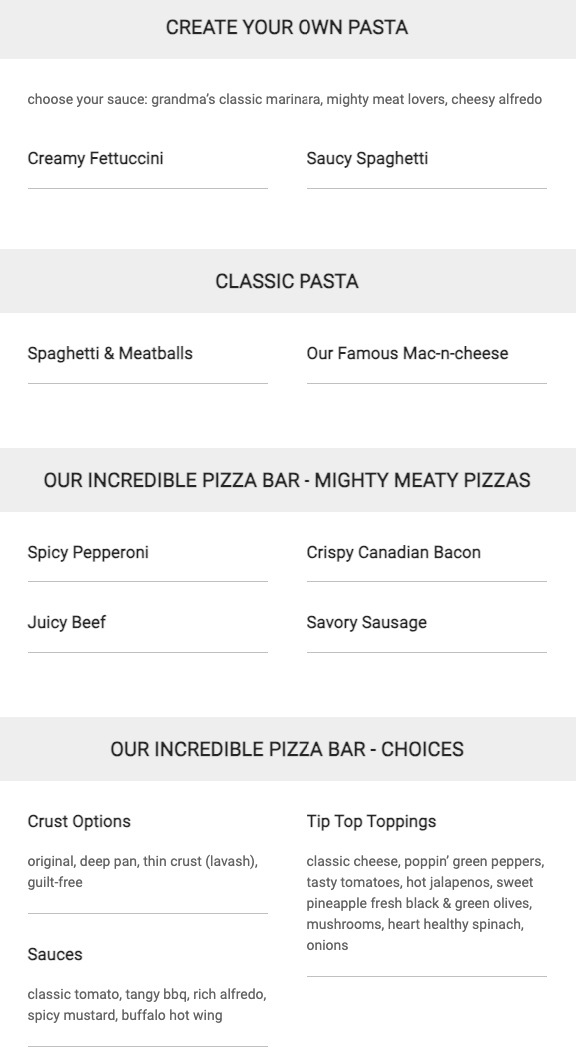Select Crispy Canadian Bacon pizza

394,553
